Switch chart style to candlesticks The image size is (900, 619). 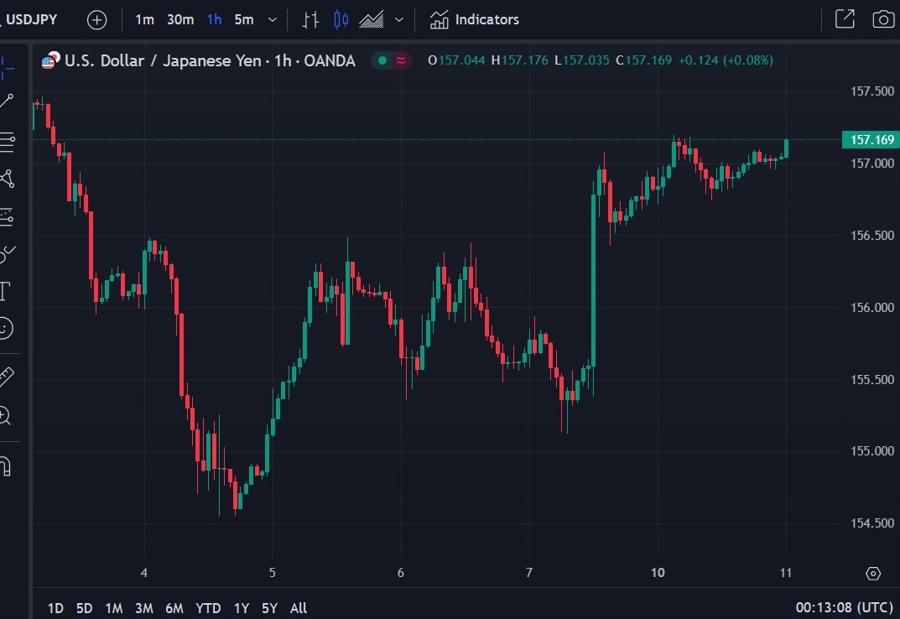(341, 19)
